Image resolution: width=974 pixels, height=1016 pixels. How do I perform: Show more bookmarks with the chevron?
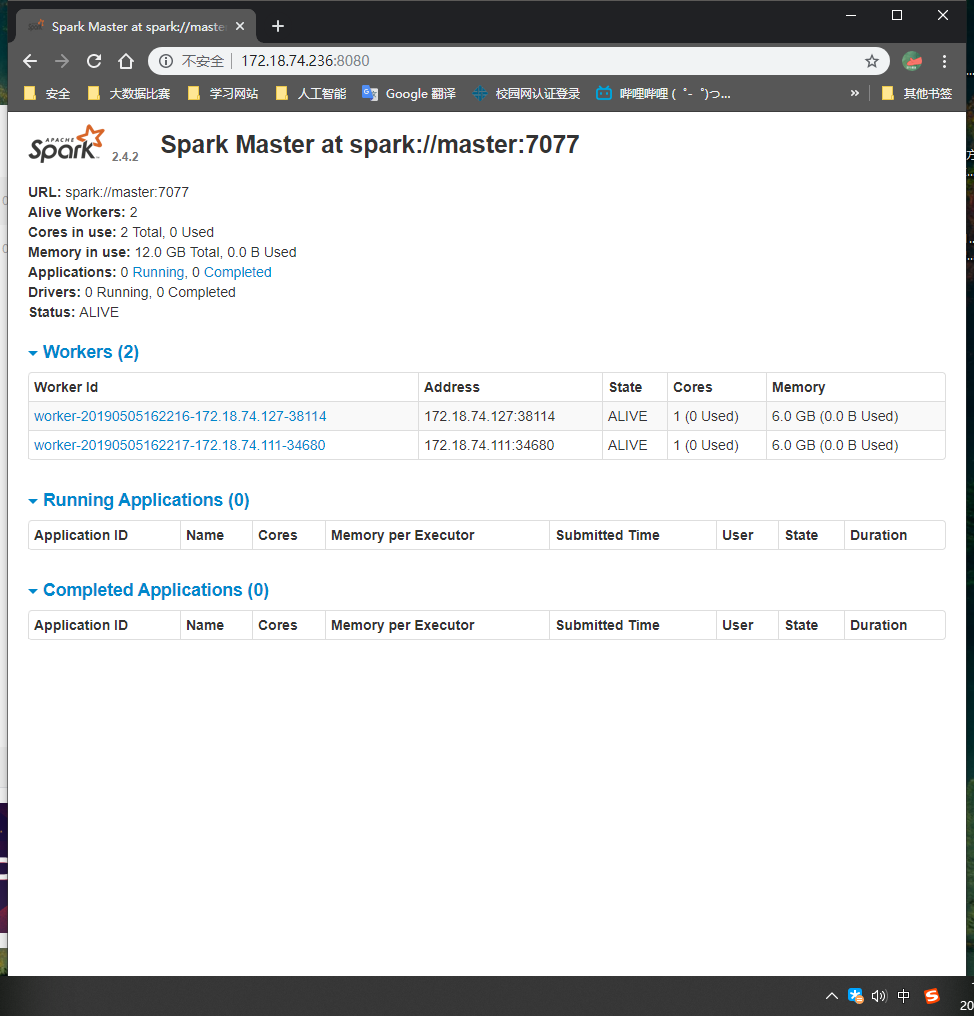[855, 93]
